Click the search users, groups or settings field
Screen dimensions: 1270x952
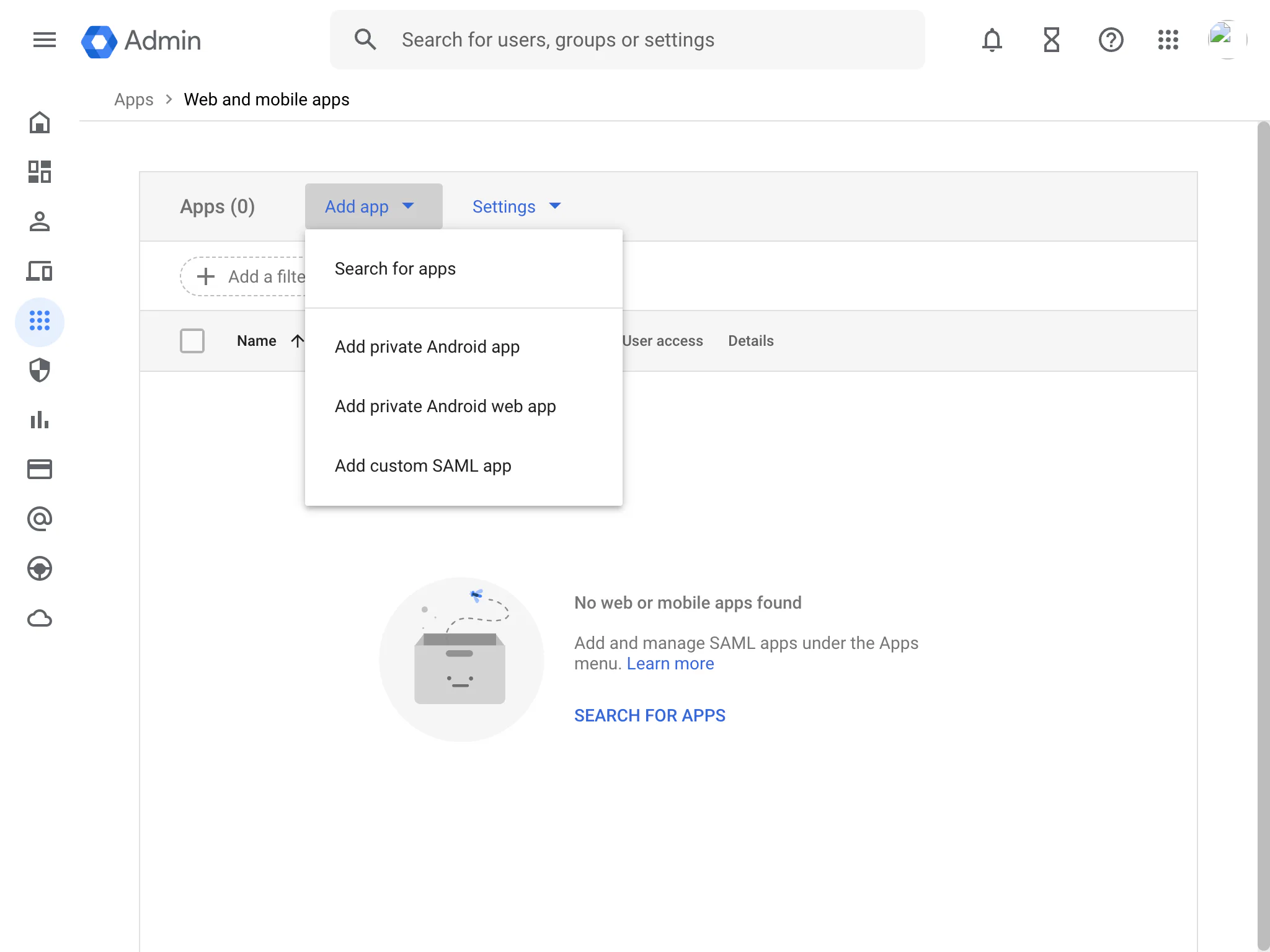(626, 40)
